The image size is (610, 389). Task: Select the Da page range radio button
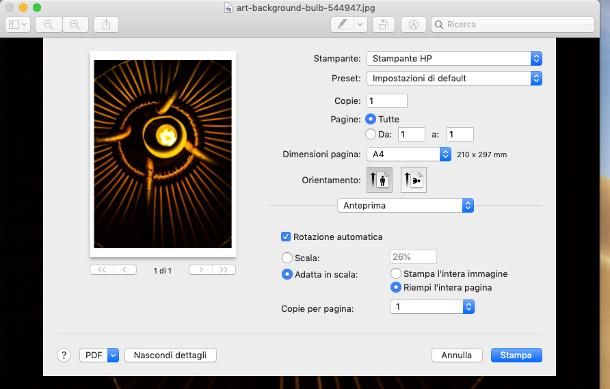click(370, 134)
